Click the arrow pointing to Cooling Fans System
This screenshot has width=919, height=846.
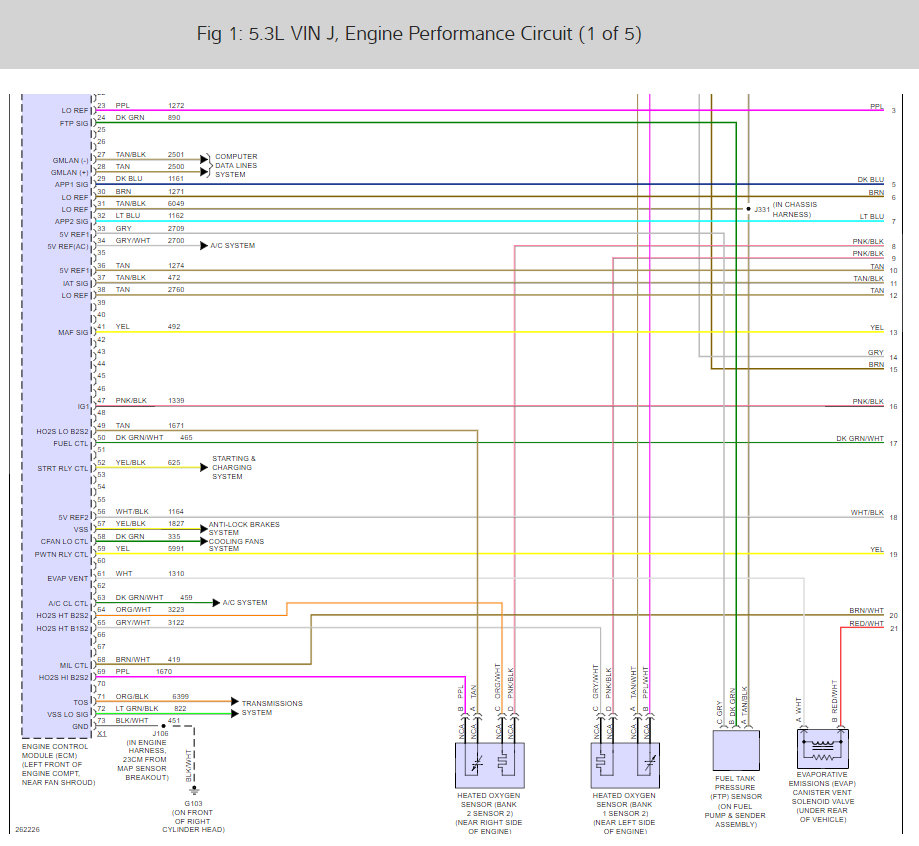click(204, 541)
